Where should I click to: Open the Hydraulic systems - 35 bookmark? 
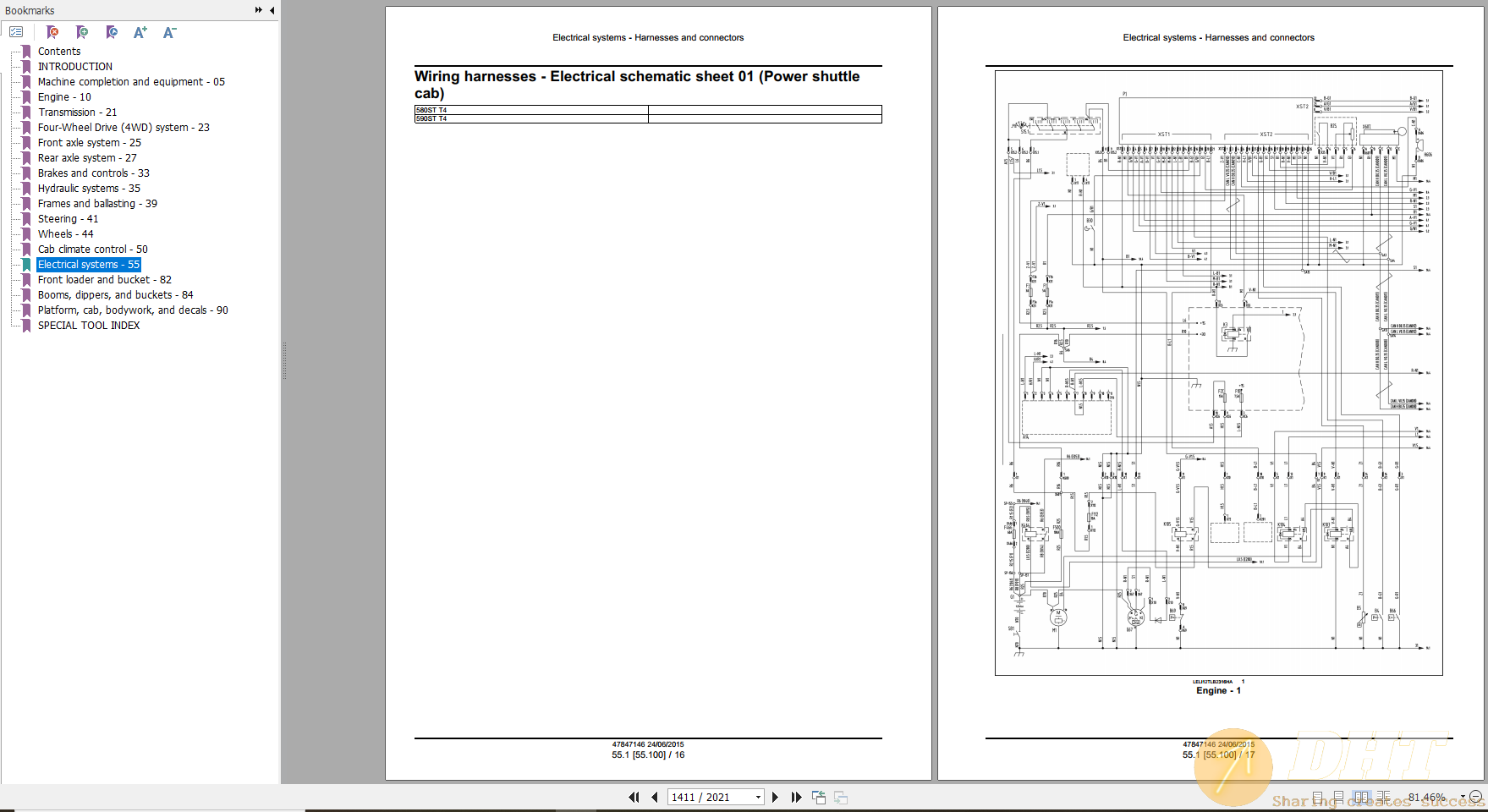point(89,188)
